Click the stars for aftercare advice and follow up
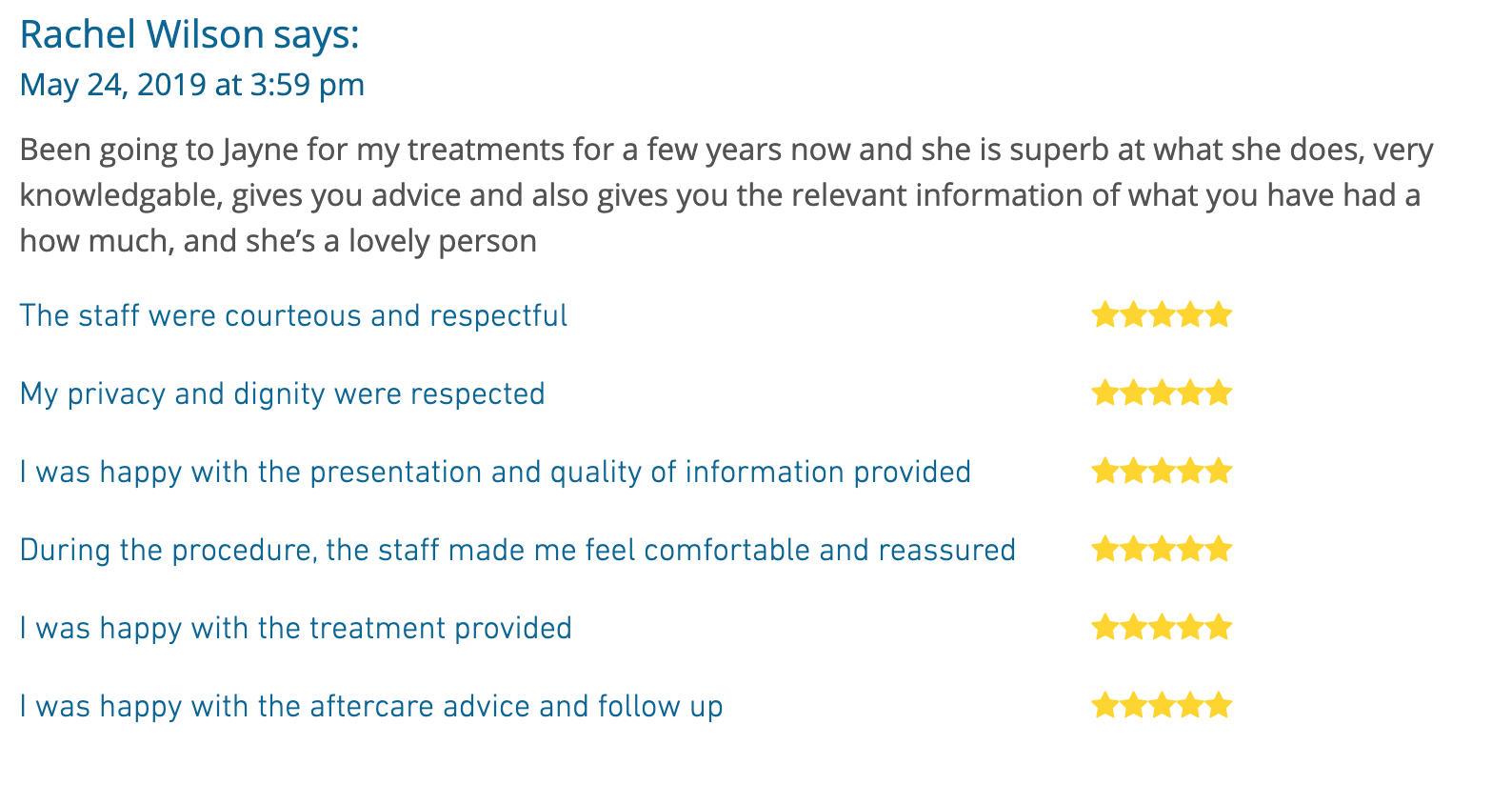The width and height of the screenshot is (1512, 785). pyautogui.click(x=1162, y=705)
